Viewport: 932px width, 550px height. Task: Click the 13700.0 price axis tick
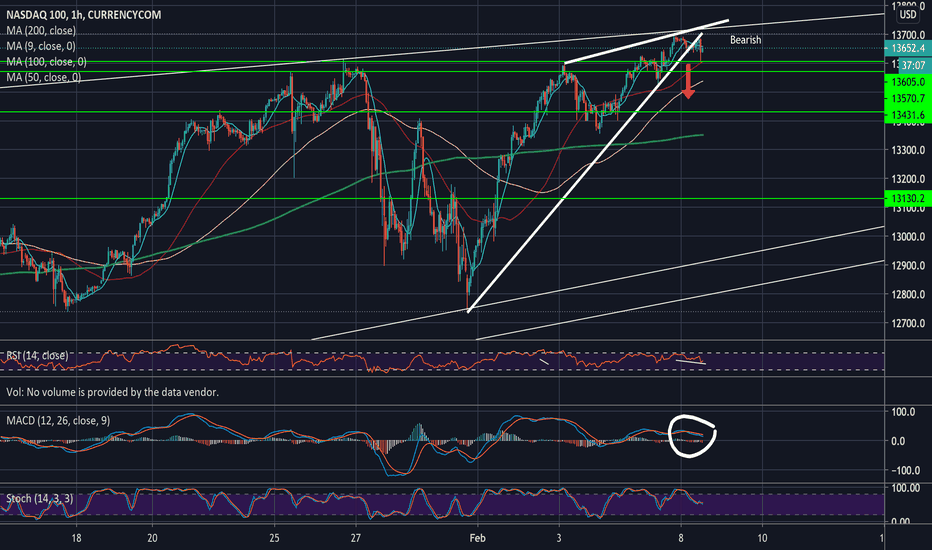(x=908, y=35)
